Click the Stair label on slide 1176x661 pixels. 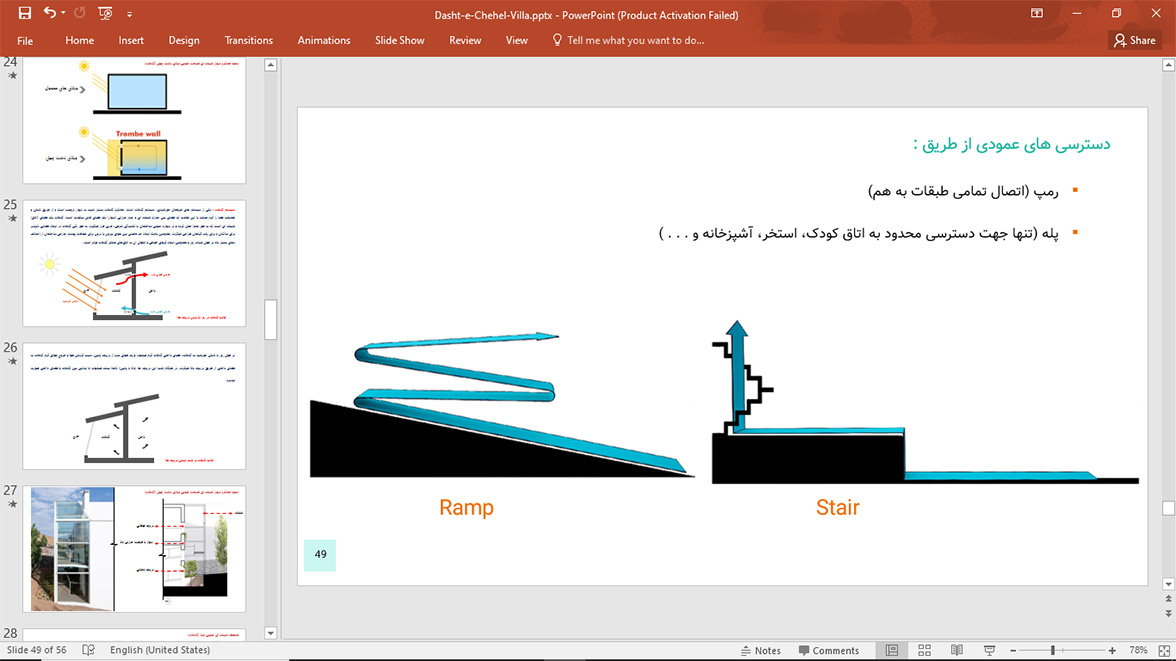tap(838, 508)
